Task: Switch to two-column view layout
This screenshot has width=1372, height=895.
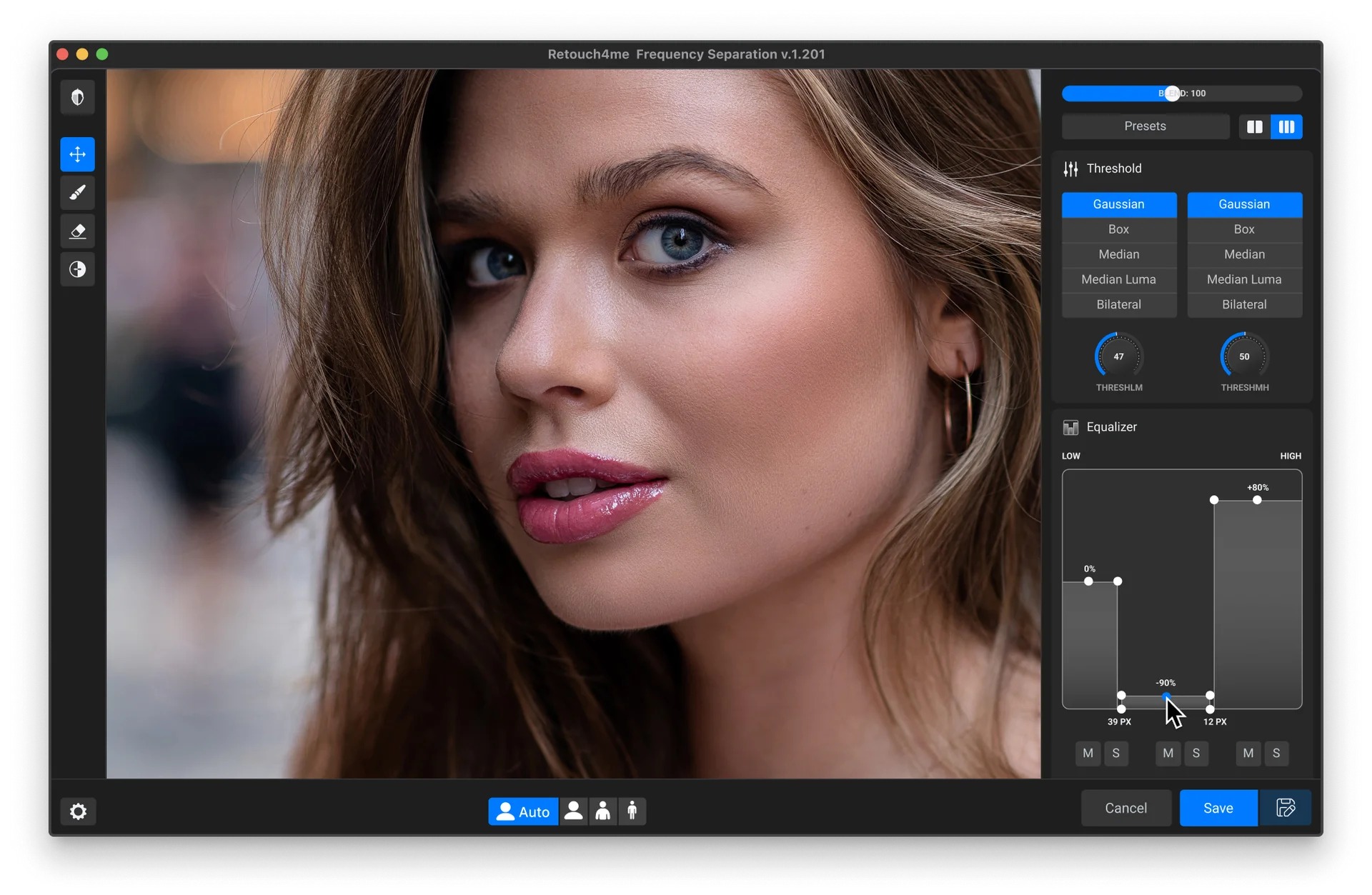Action: [x=1254, y=126]
